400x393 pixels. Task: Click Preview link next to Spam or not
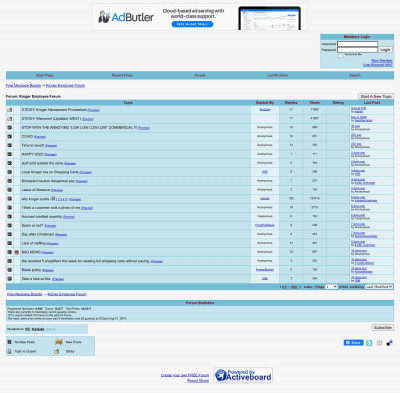point(50,226)
